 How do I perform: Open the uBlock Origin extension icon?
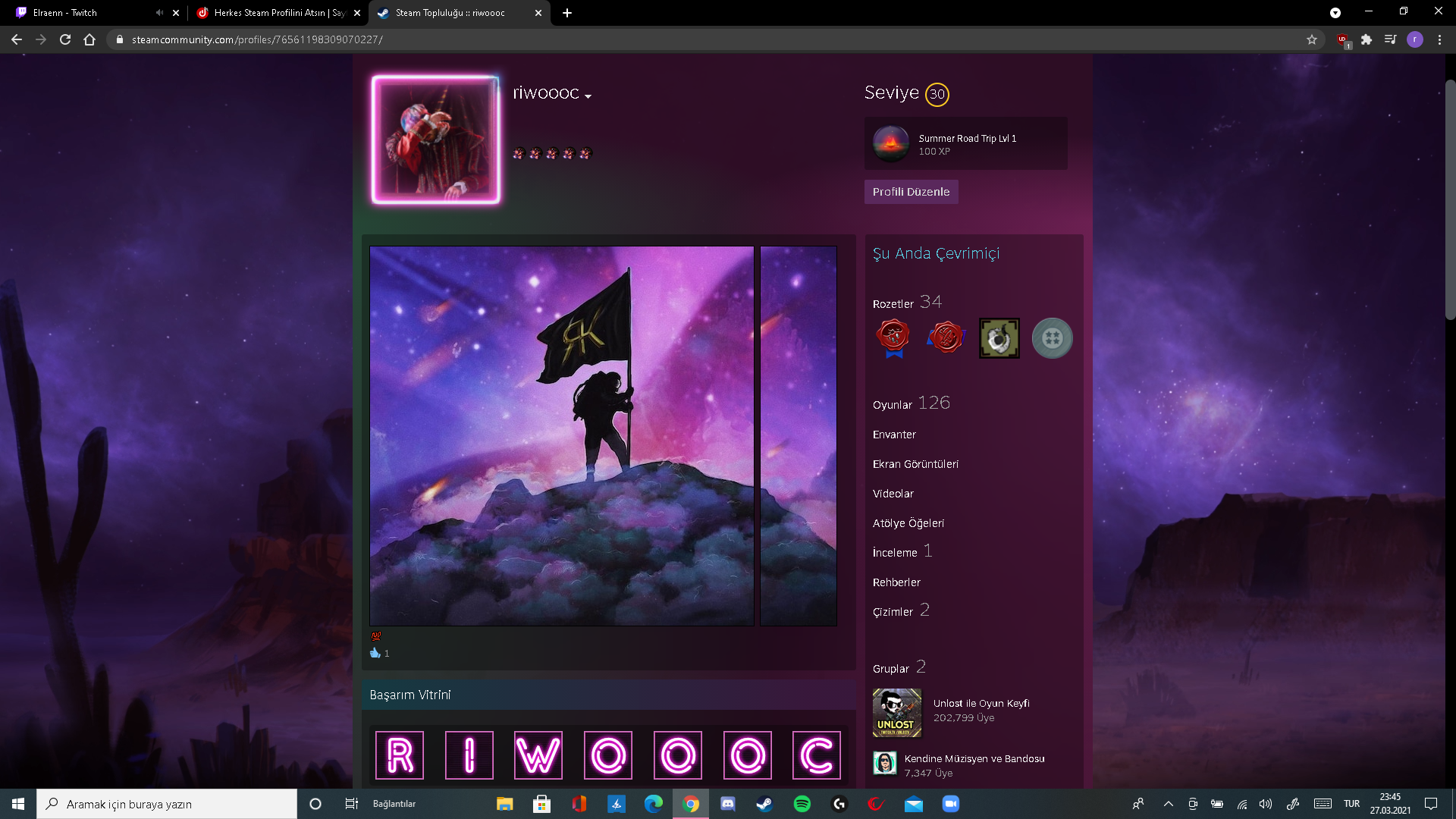pos(1343,40)
